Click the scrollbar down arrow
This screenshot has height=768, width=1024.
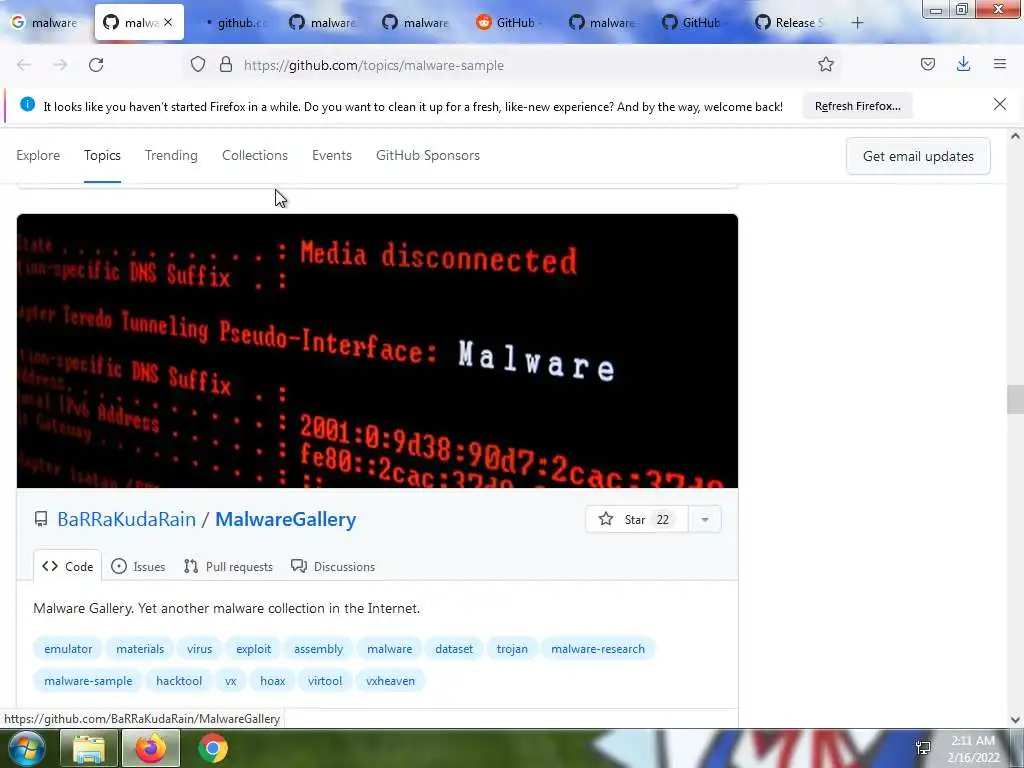click(x=1015, y=720)
